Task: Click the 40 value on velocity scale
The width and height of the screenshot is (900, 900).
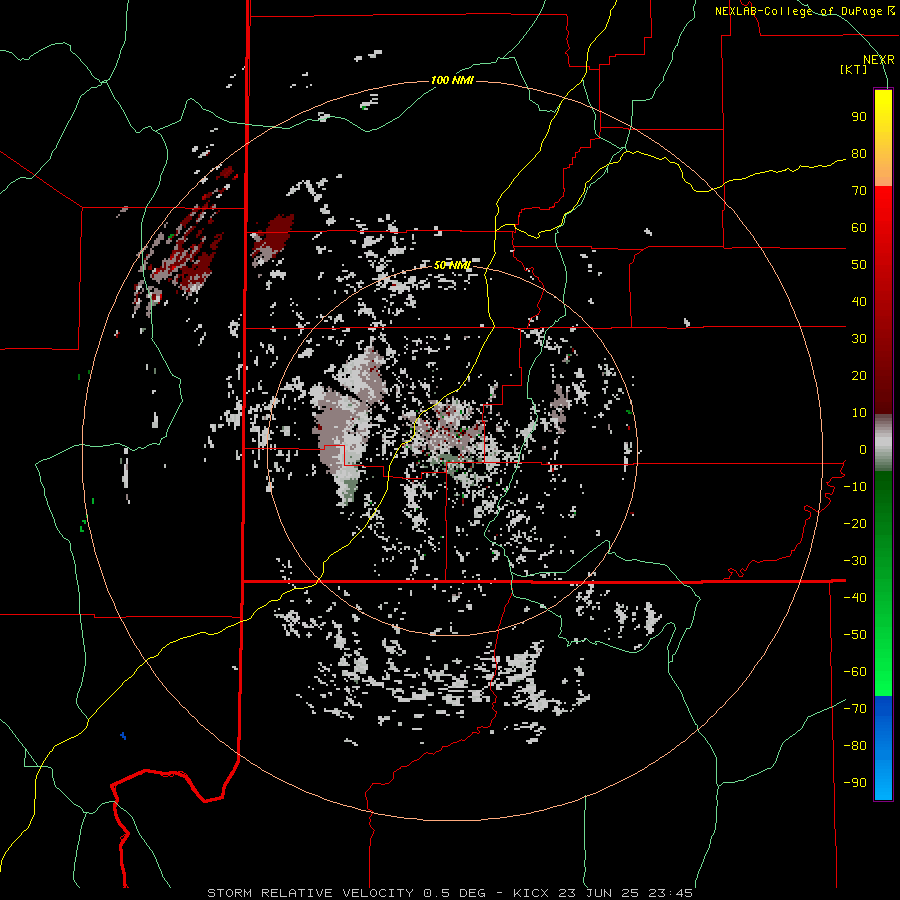Action: point(859,301)
